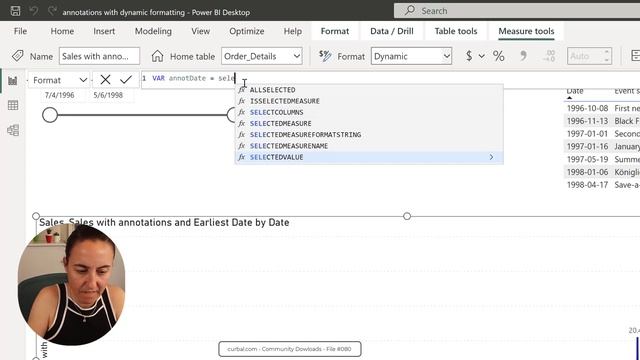This screenshot has height=360, width=640.
Task: Choose SELECTEDVALUE suggestion
Action: point(369,157)
